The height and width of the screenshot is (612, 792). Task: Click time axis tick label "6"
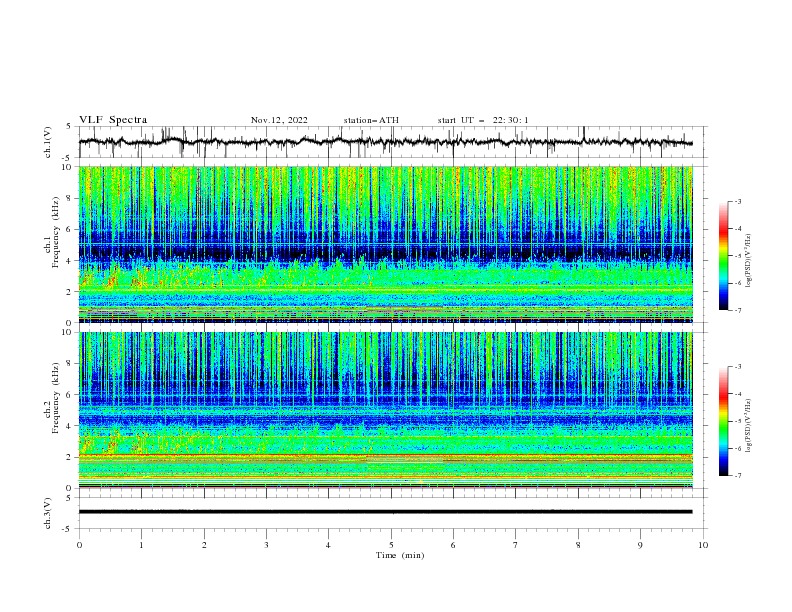[x=453, y=545]
